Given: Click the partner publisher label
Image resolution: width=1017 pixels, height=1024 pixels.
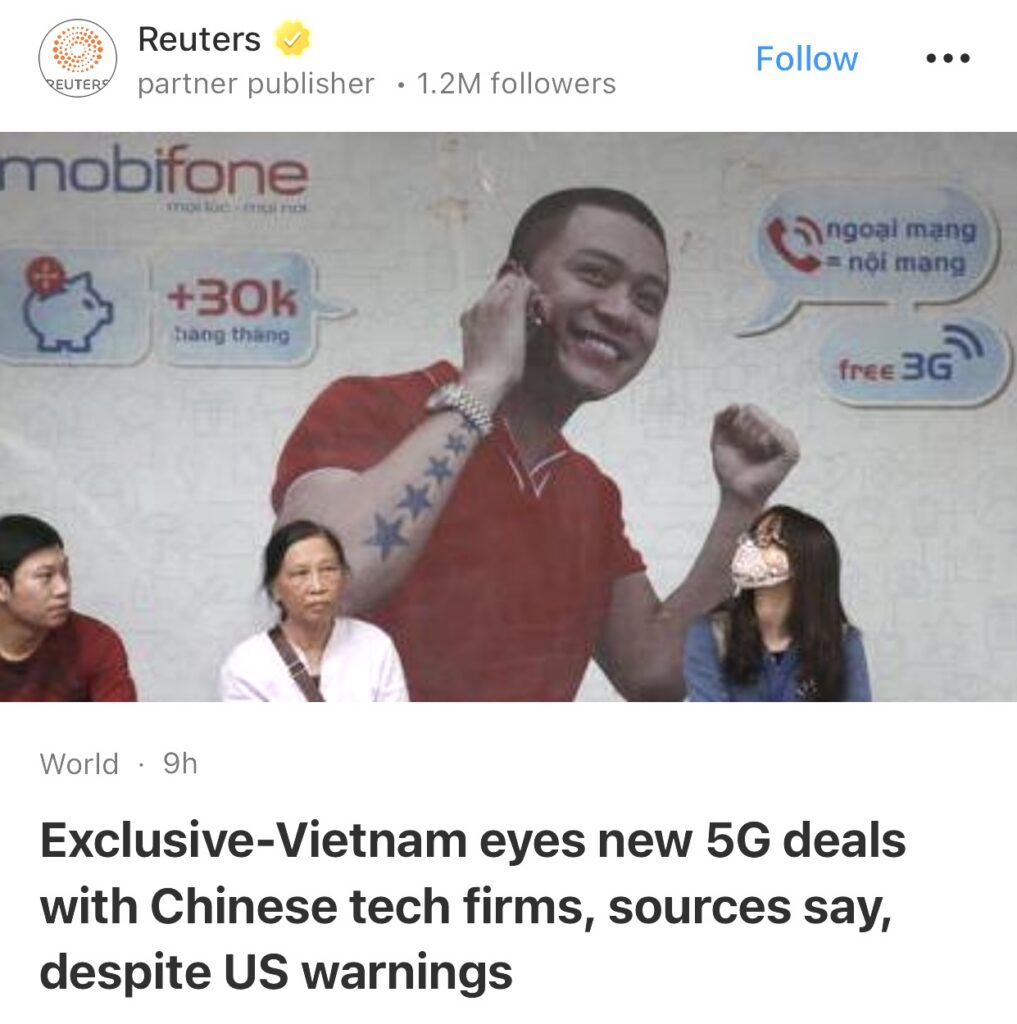Looking at the screenshot, I should [256, 84].
